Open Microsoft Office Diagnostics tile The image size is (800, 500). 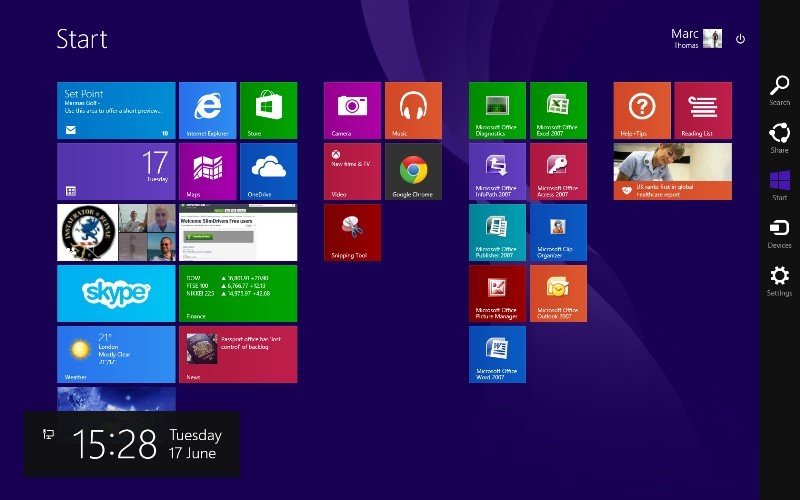click(x=497, y=110)
